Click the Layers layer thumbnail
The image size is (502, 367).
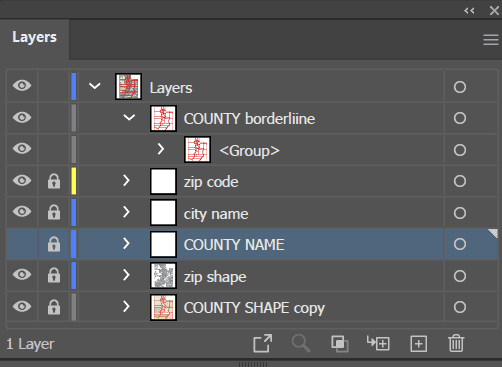pyautogui.click(x=128, y=86)
